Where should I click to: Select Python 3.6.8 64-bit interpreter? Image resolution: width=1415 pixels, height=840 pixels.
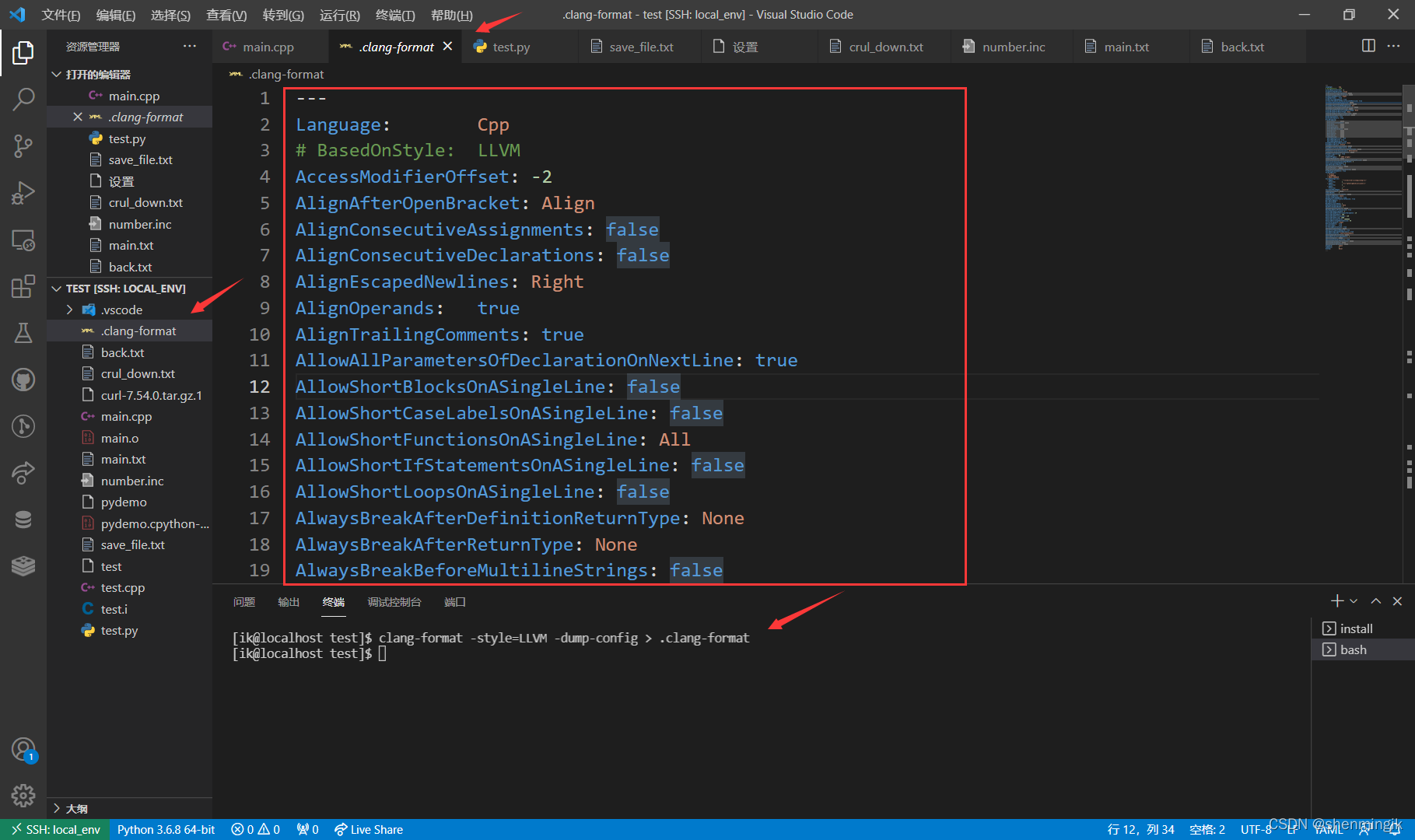tap(166, 829)
